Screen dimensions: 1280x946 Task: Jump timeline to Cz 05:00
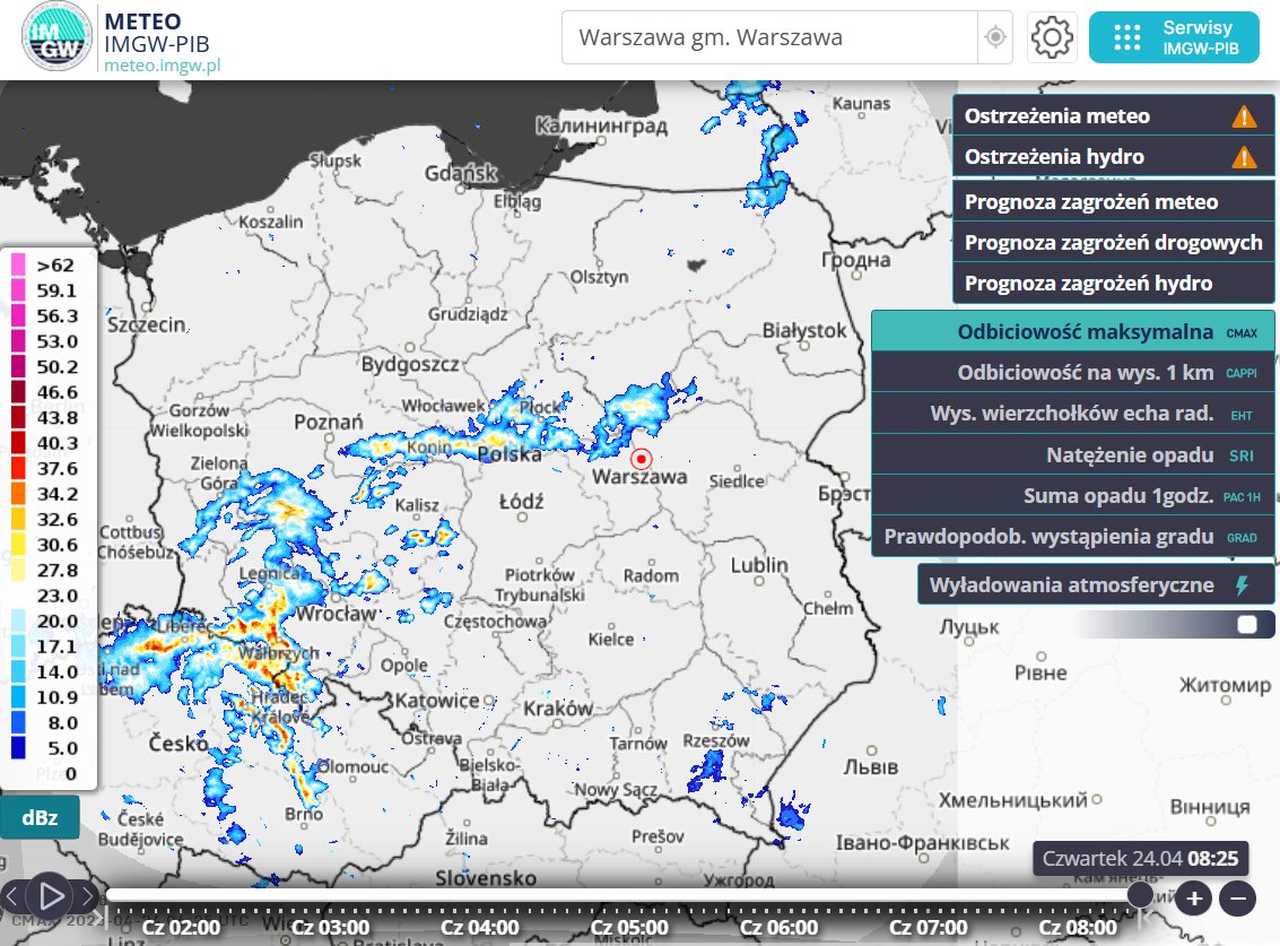click(630, 928)
